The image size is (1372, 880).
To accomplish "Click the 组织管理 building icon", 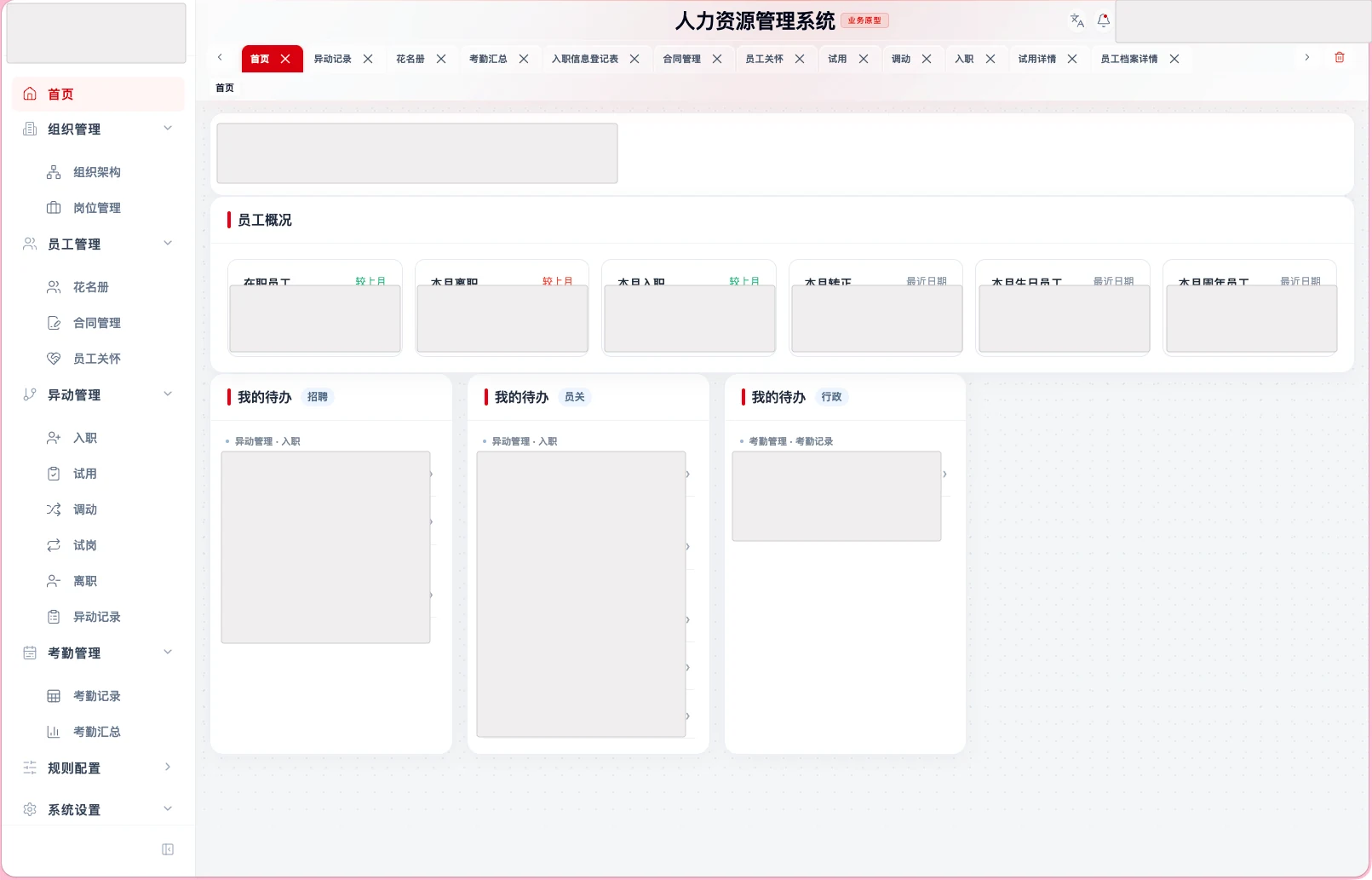I will [30, 129].
